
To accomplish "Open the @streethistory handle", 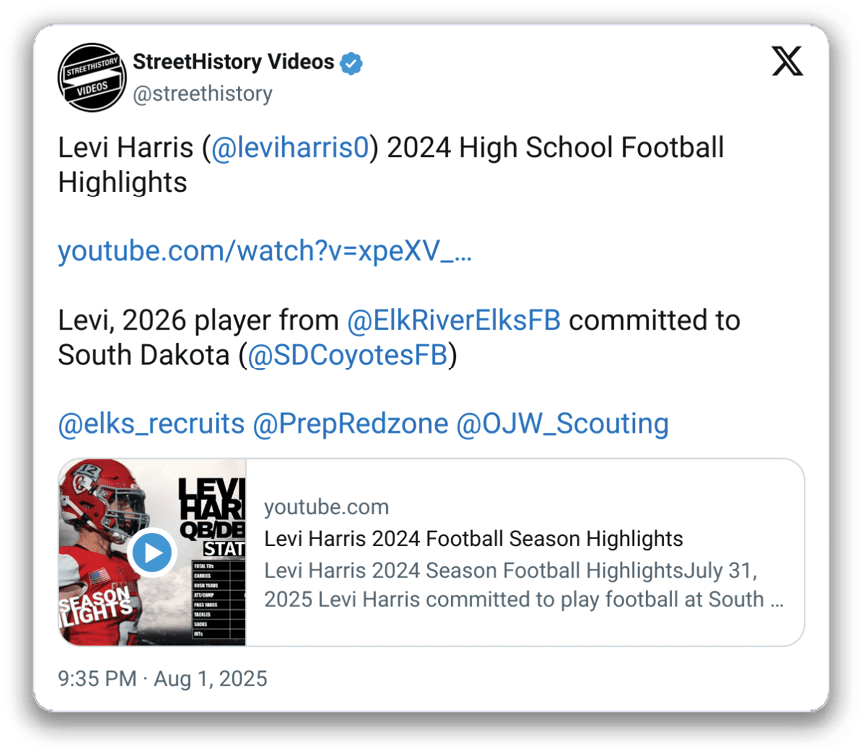I will (203, 94).
